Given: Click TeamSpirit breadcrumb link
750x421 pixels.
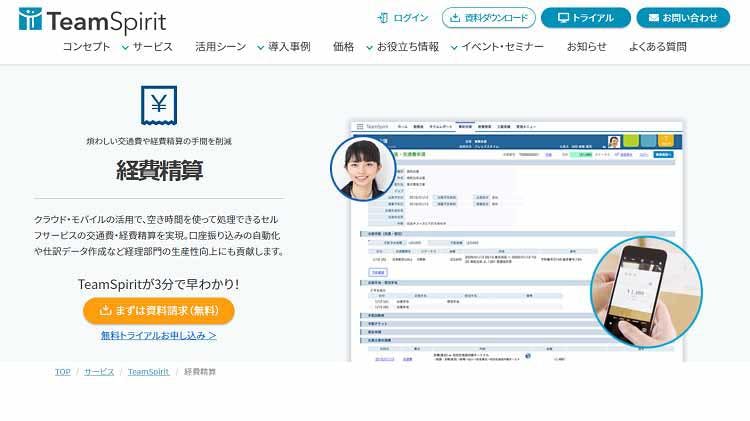Looking at the screenshot, I should [148, 372].
